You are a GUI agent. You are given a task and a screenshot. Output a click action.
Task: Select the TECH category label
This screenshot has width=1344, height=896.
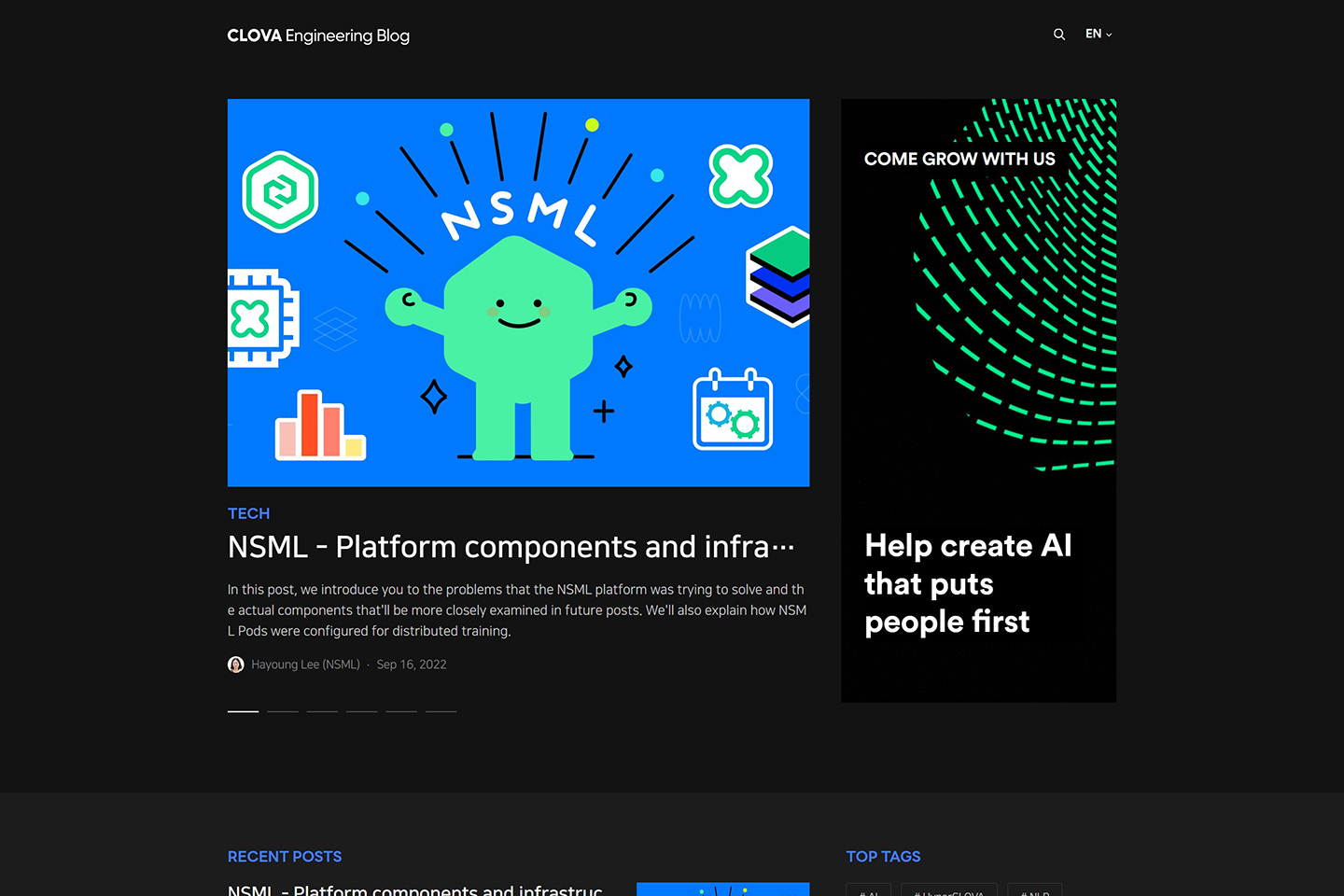tap(248, 513)
